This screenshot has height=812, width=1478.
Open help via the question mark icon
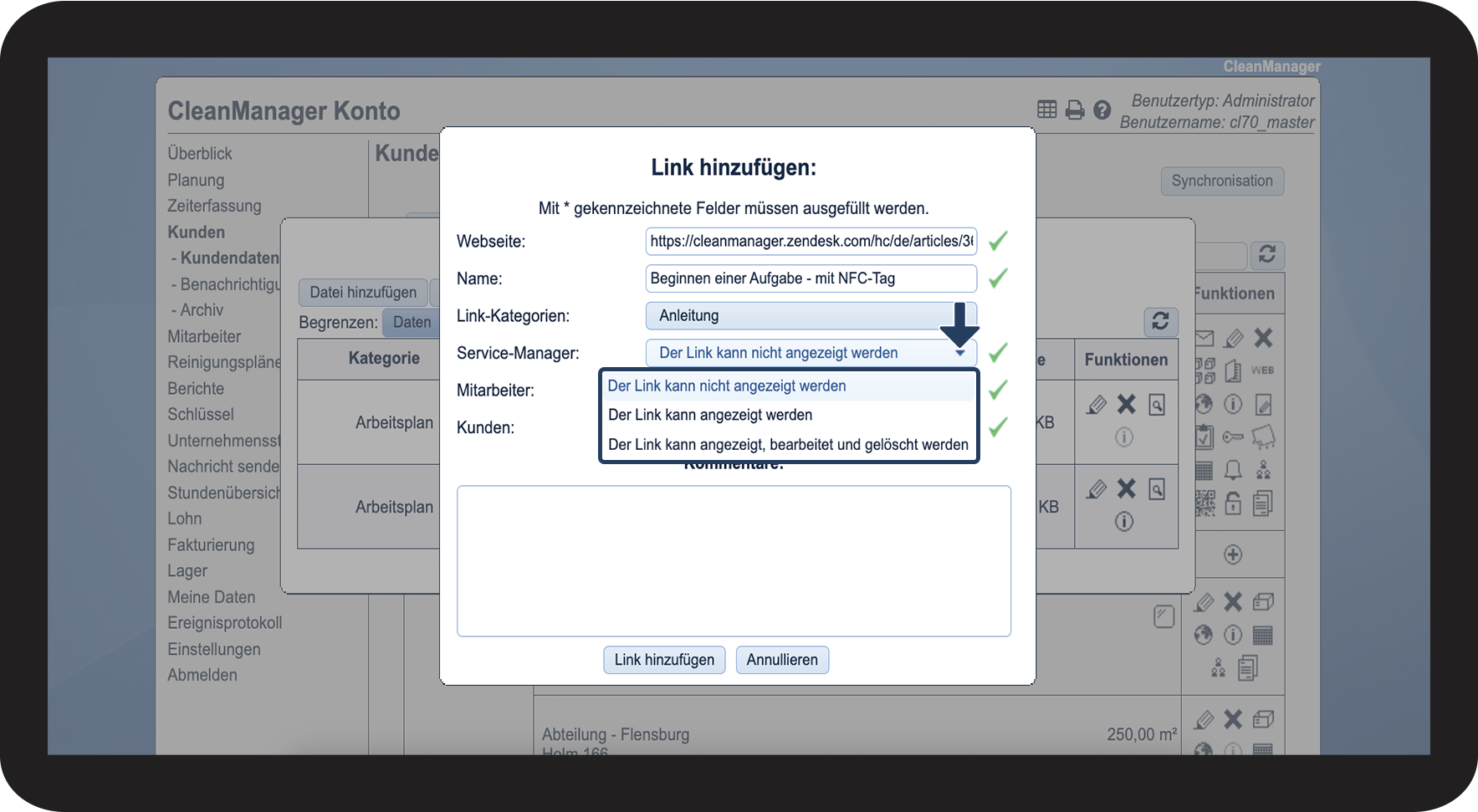tap(1102, 110)
